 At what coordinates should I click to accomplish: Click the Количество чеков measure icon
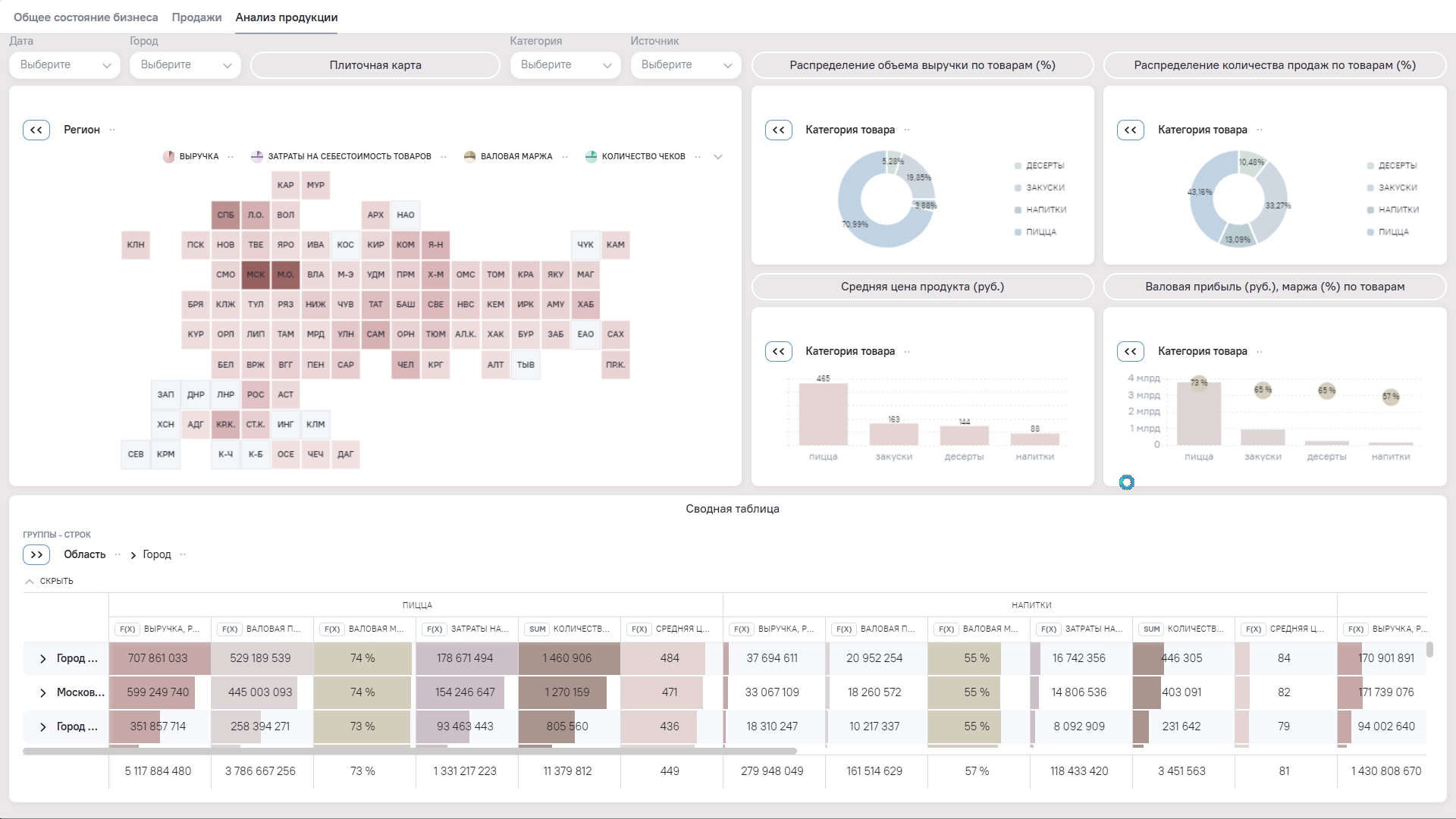591,157
